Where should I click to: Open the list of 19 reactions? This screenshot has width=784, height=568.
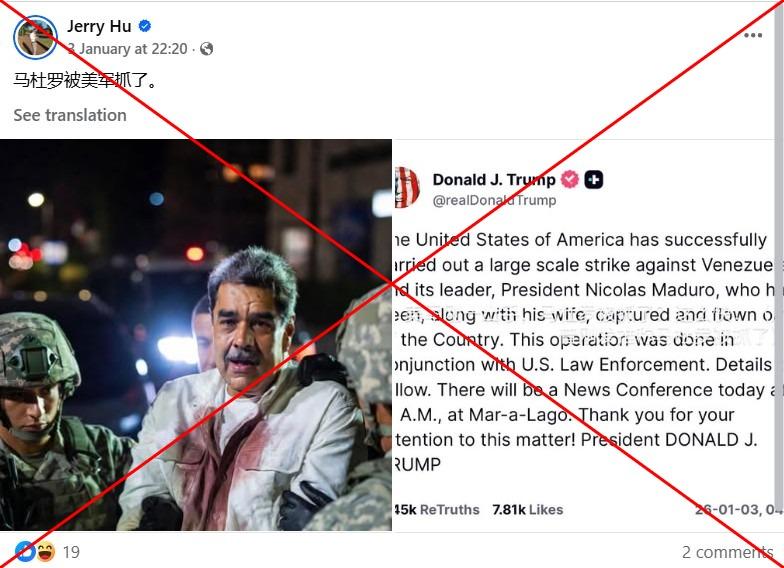[x=71, y=551]
